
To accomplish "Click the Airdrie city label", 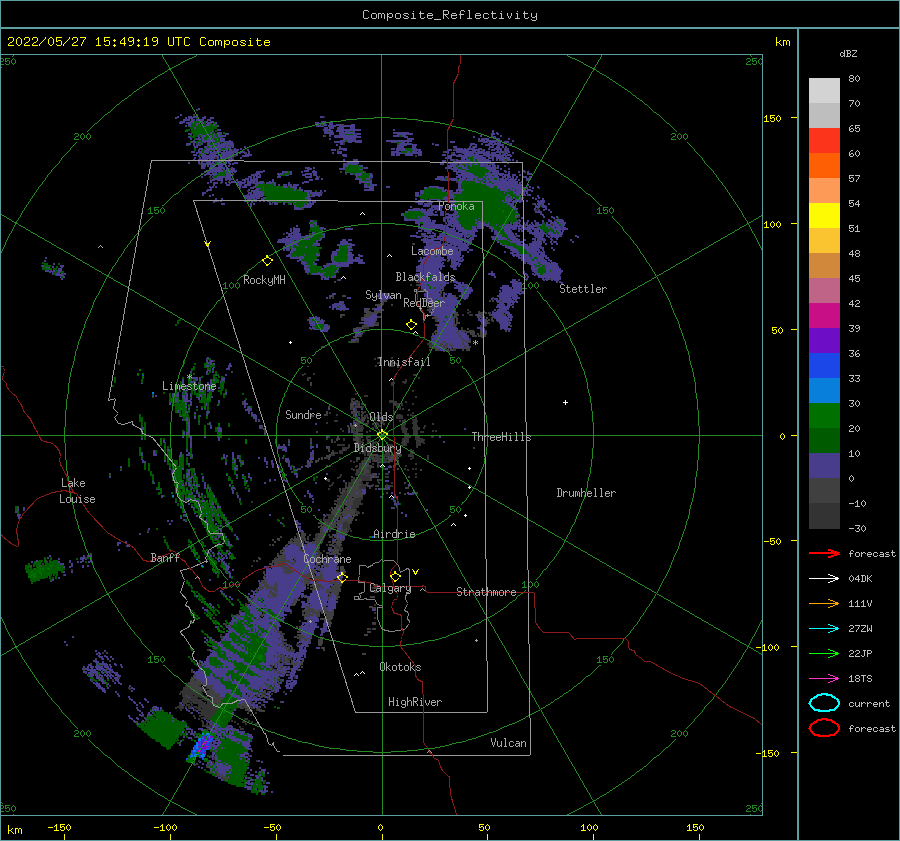I will pos(394,534).
